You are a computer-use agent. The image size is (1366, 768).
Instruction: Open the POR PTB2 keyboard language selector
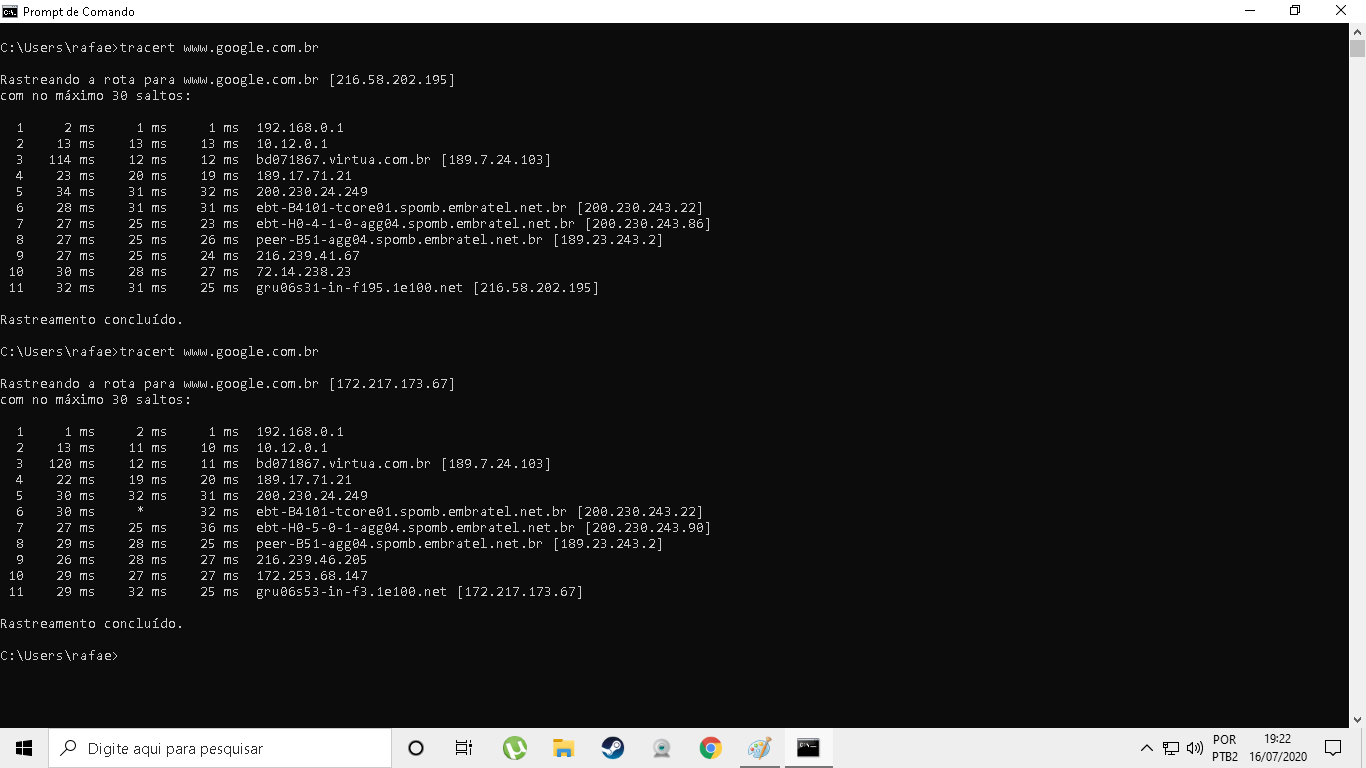point(1225,748)
